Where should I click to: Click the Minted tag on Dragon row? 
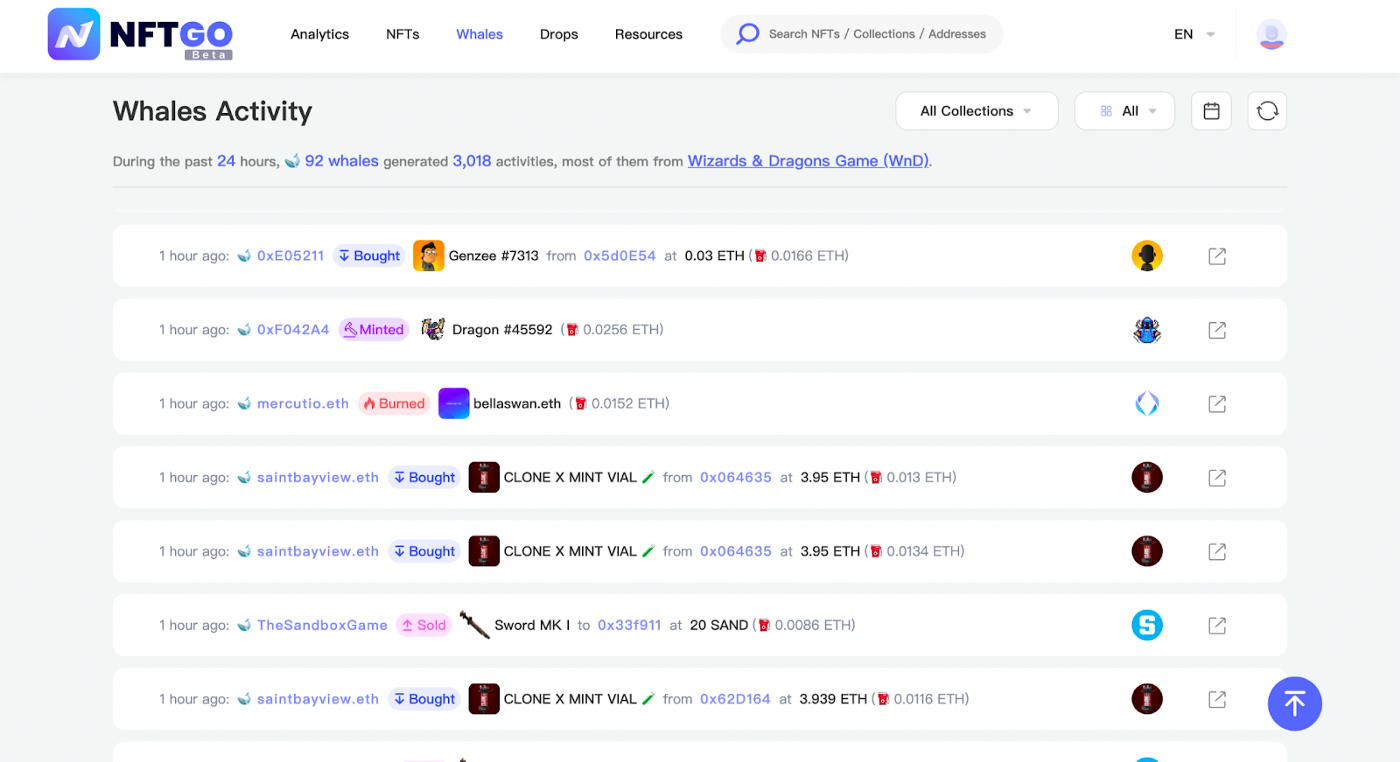pos(374,330)
